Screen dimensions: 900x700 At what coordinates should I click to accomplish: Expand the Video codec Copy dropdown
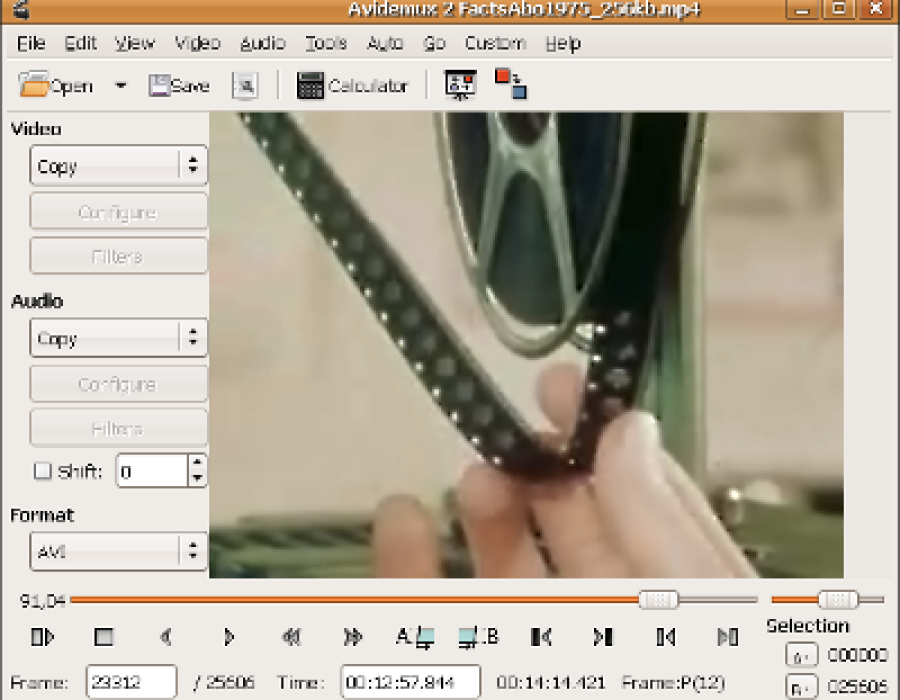coord(118,165)
